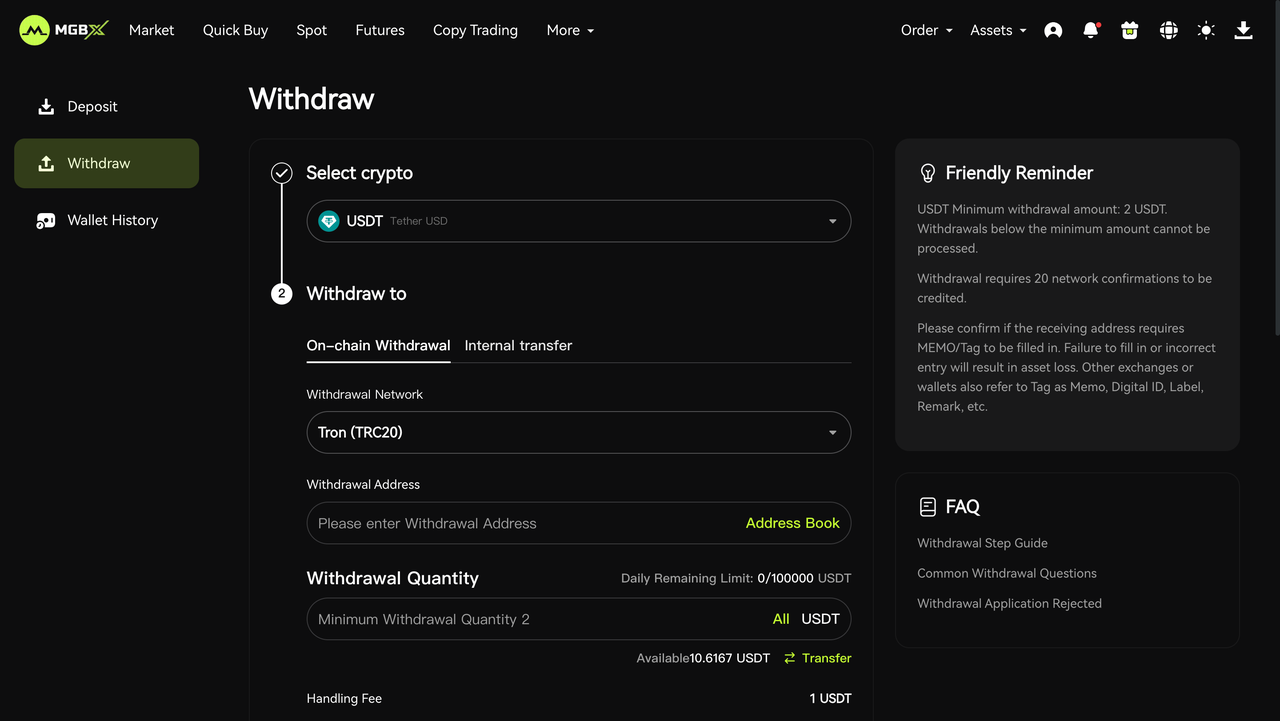
Task: Click the FAQ document icon
Action: click(x=928, y=507)
